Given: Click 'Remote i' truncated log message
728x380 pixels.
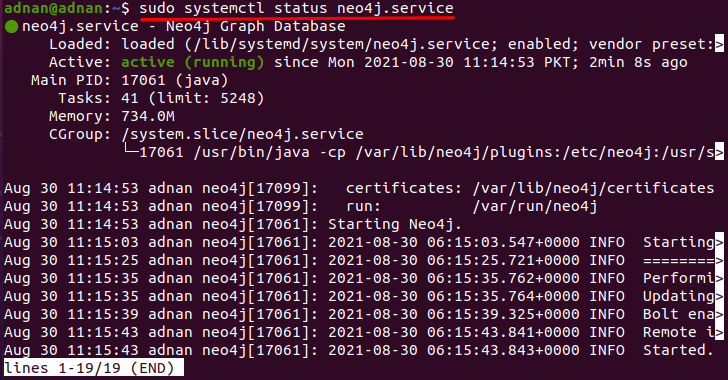Looking at the screenshot, I should coord(678,333).
